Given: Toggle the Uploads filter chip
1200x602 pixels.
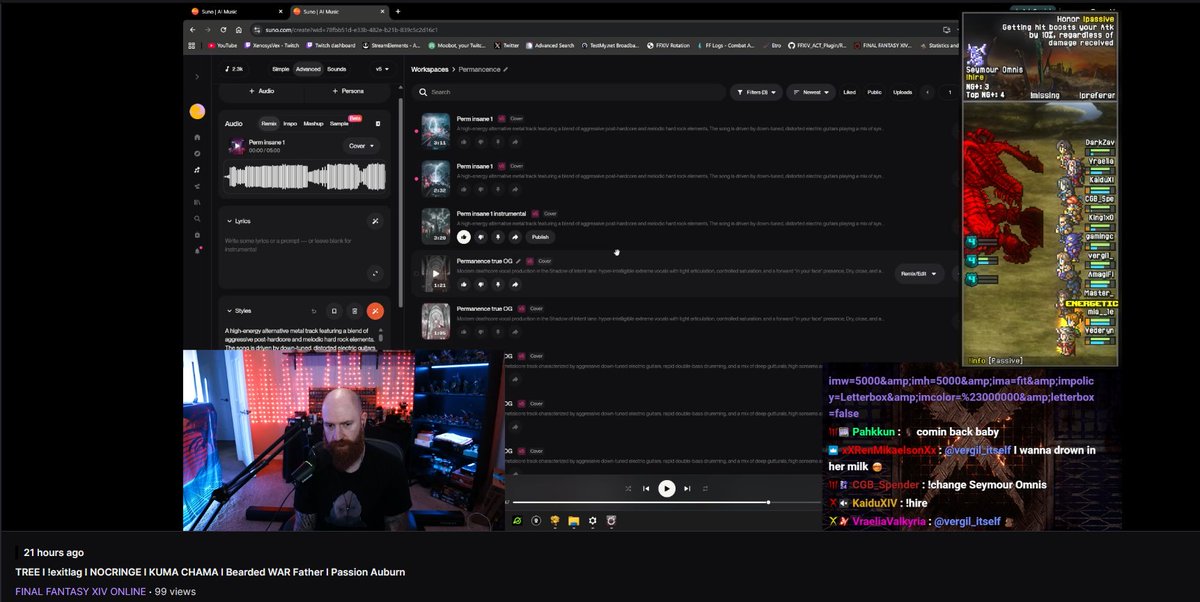Looking at the screenshot, I should (902, 92).
